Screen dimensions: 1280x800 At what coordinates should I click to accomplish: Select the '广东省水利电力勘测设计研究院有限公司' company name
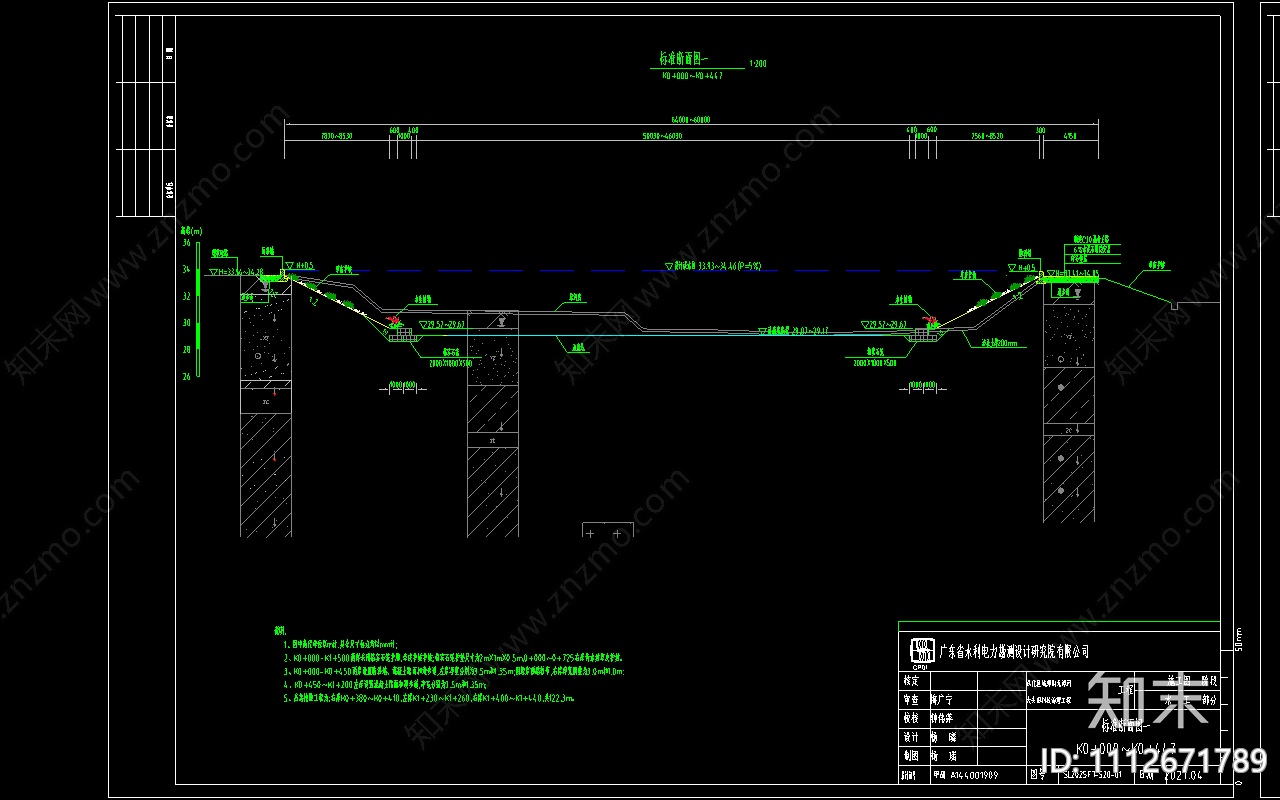(x=1014, y=651)
